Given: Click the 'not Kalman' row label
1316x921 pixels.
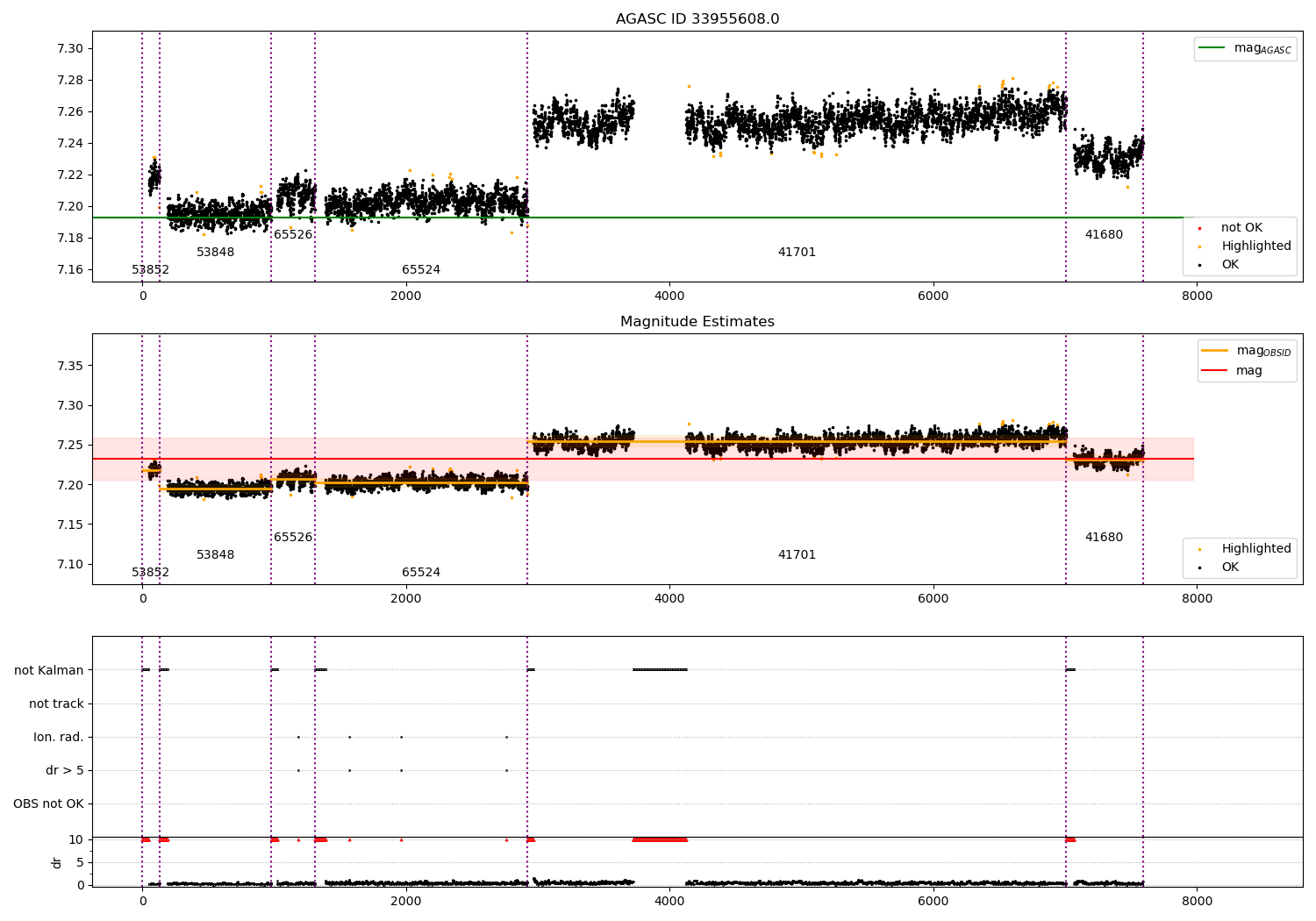Looking at the screenshot, I should [x=49, y=670].
